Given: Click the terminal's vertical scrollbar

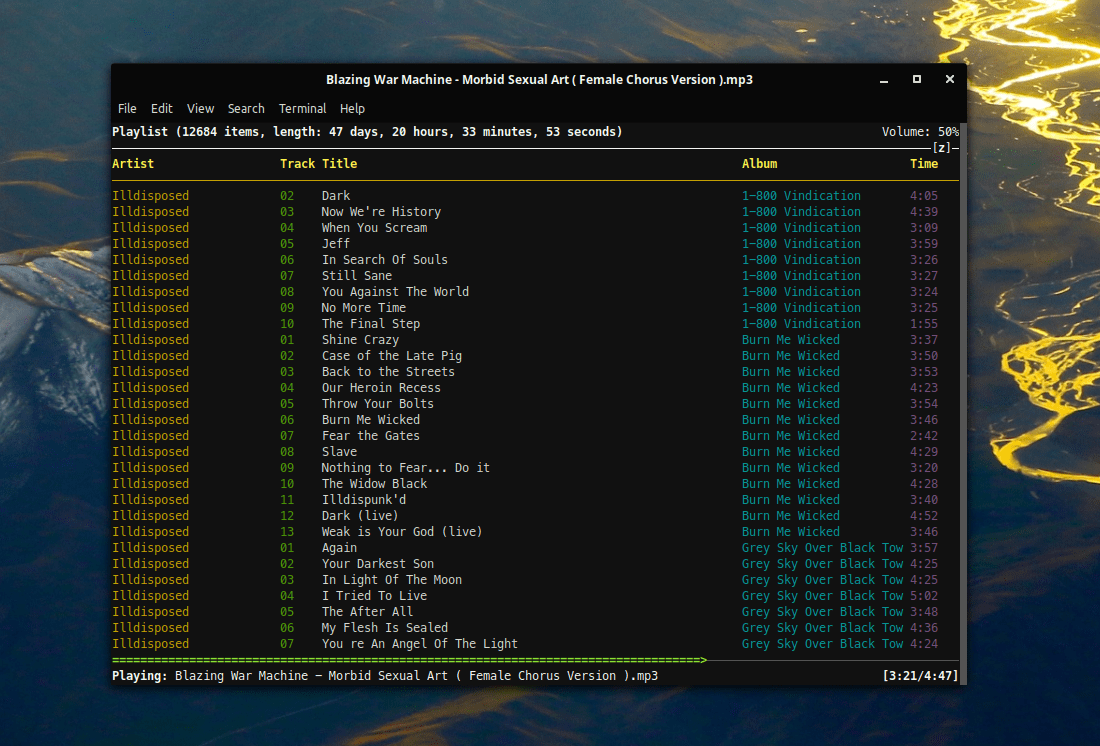Looking at the screenshot, I should (x=962, y=404).
